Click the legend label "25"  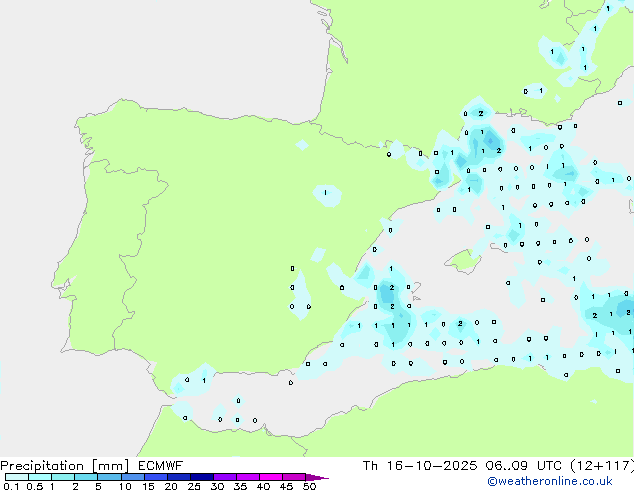click(x=194, y=486)
